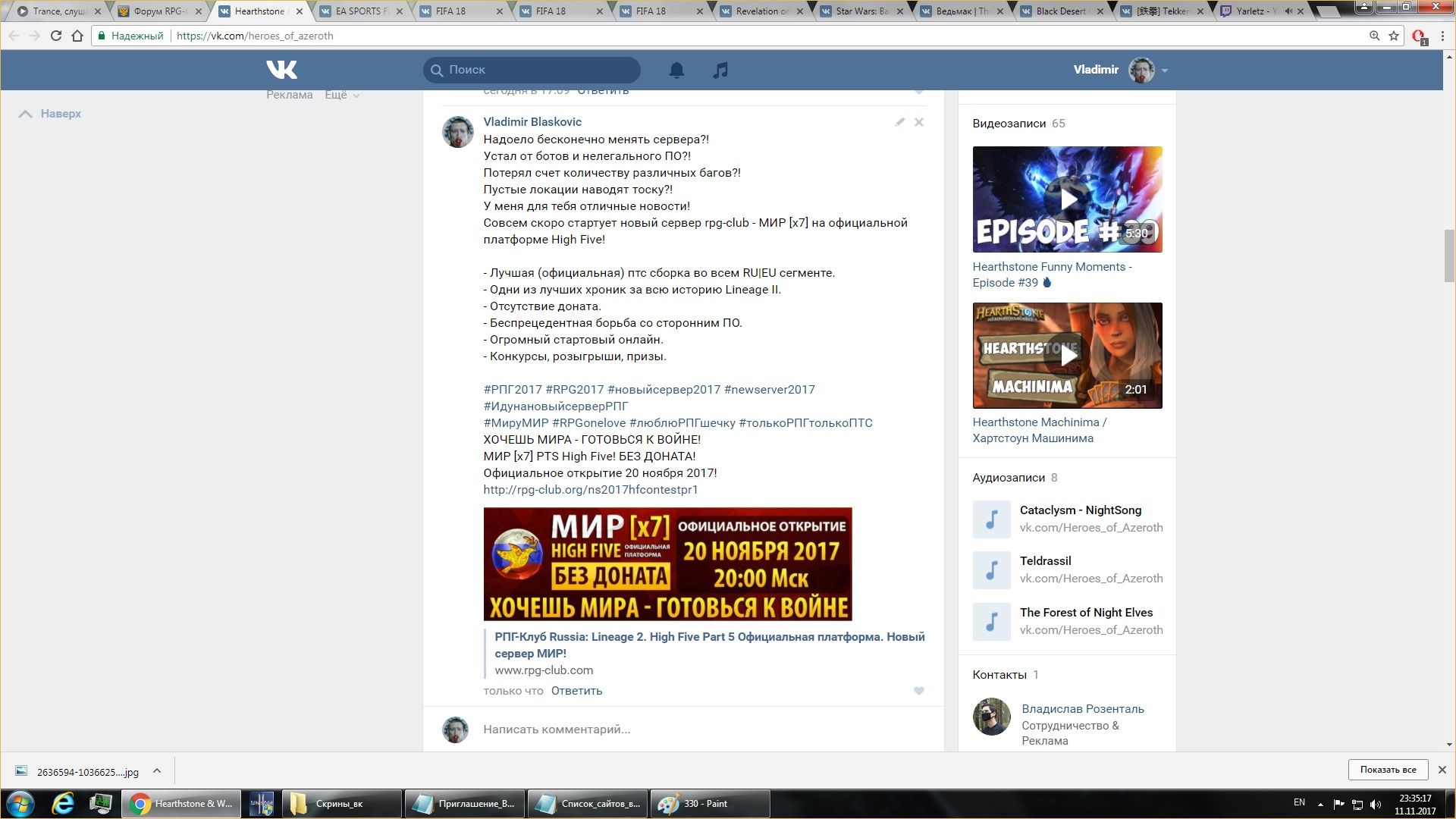The width and height of the screenshot is (1456, 819).
Task: Open the notifications bell icon
Action: 676,70
